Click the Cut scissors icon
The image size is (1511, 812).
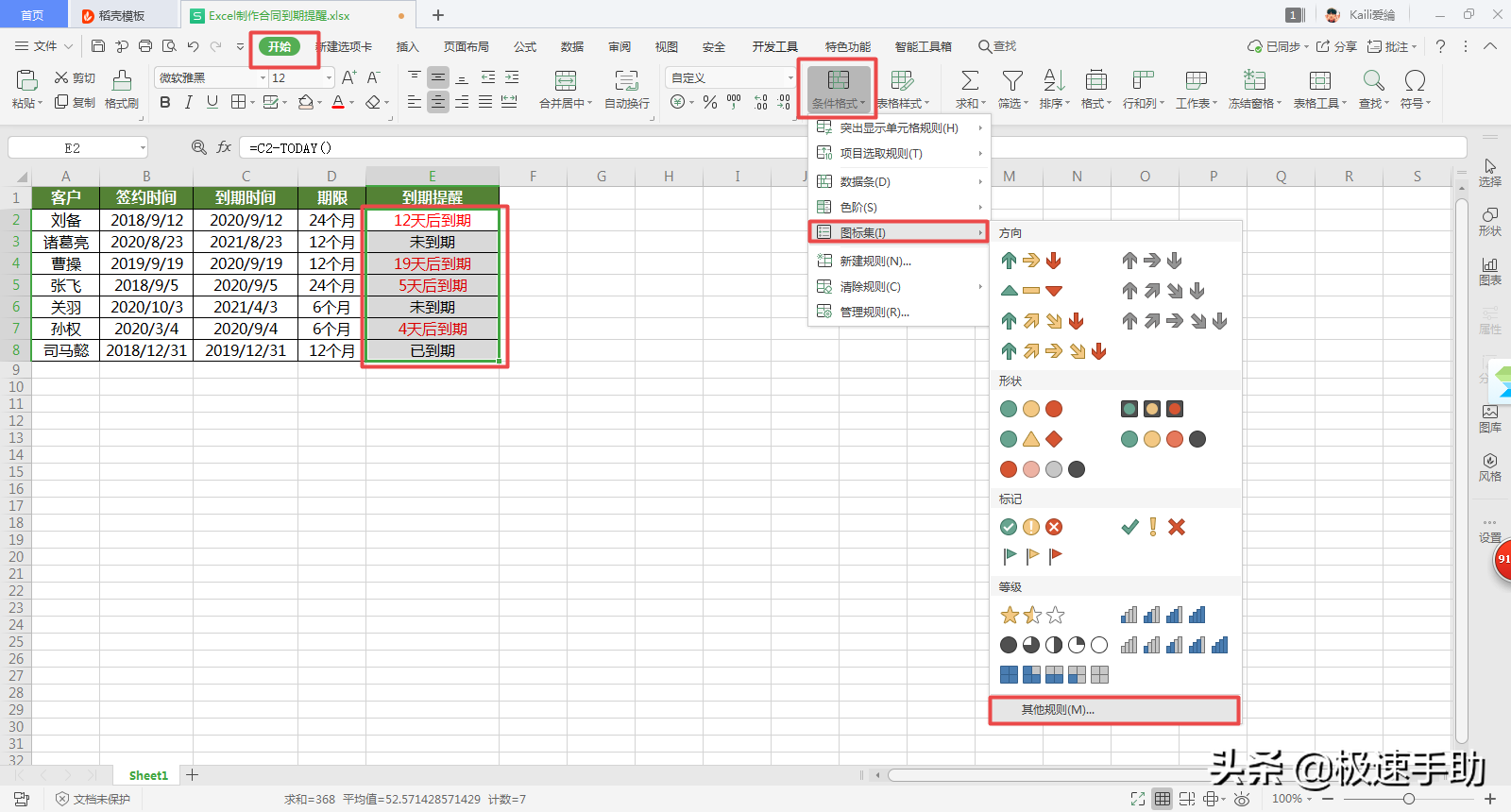[x=61, y=77]
